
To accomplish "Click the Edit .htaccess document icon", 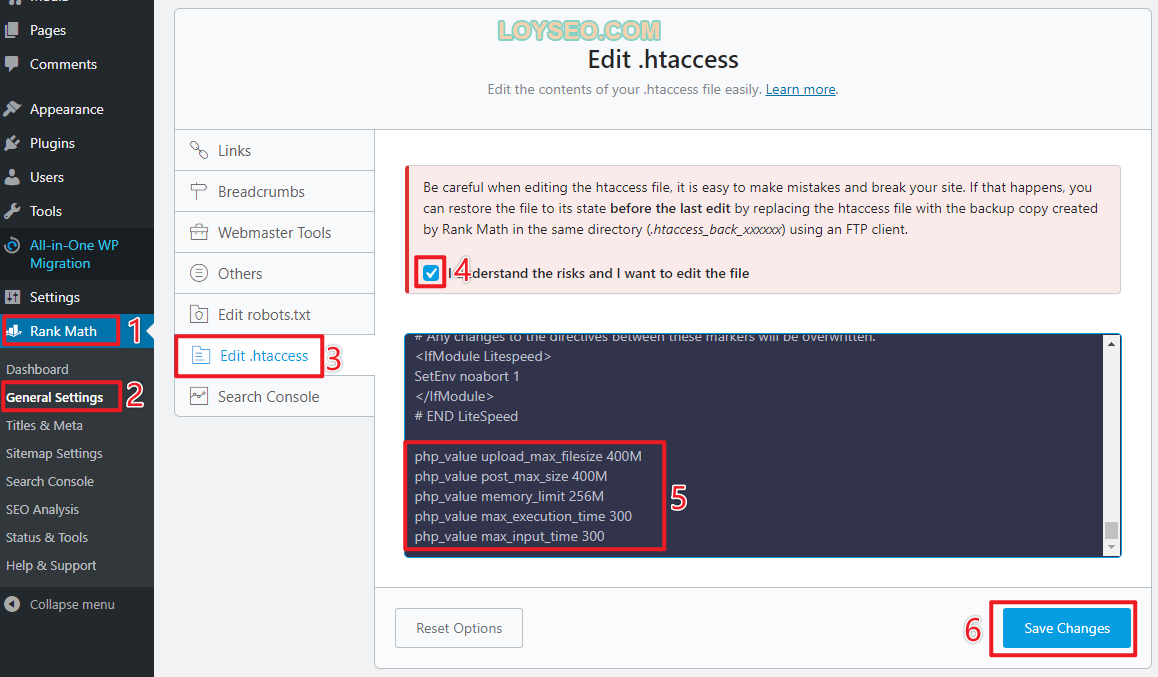I will (201, 356).
